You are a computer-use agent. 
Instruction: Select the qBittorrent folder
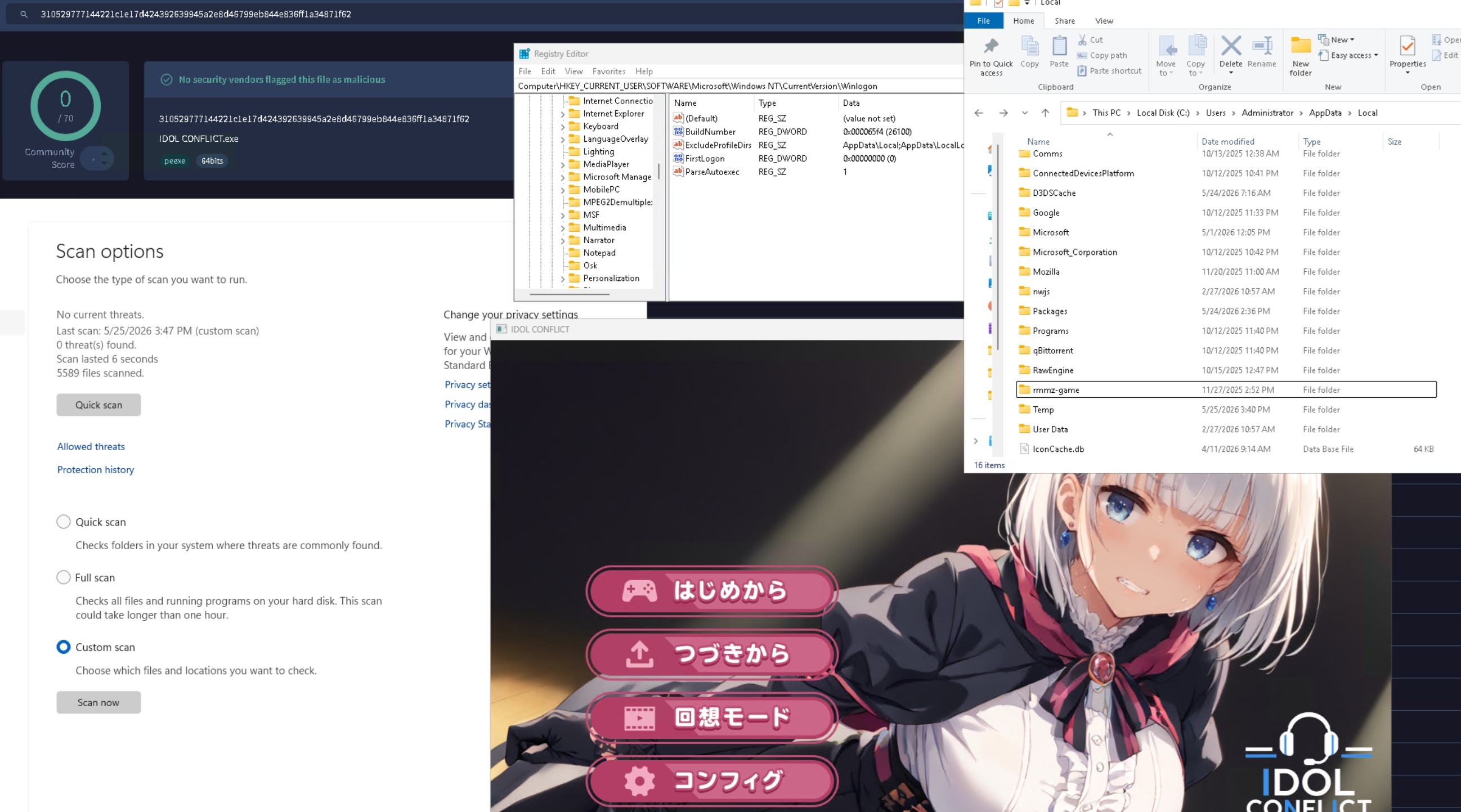1226,351
